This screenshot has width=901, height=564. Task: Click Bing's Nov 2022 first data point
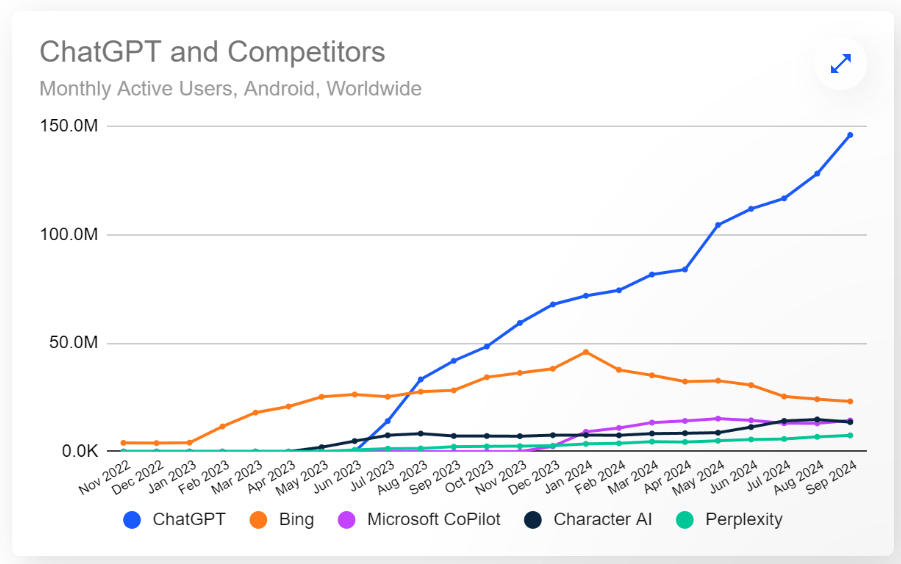(124, 443)
